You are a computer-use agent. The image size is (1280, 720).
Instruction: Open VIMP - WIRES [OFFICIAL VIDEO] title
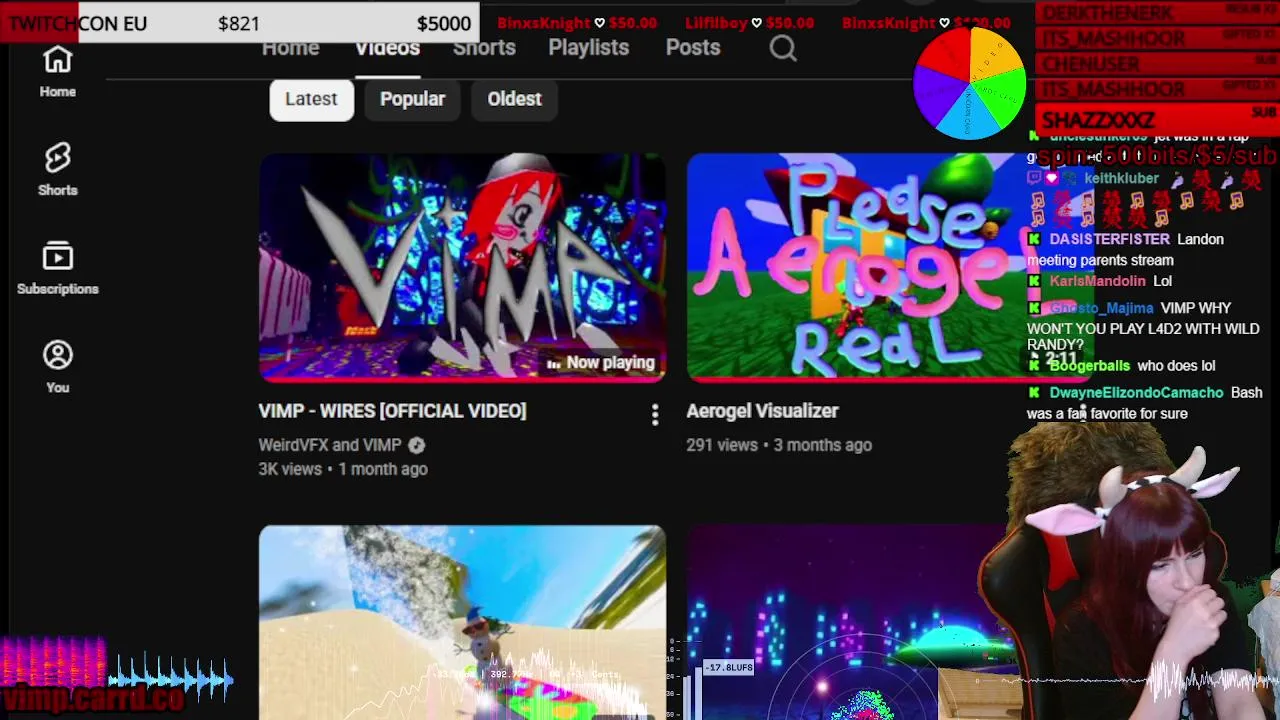point(392,411)
